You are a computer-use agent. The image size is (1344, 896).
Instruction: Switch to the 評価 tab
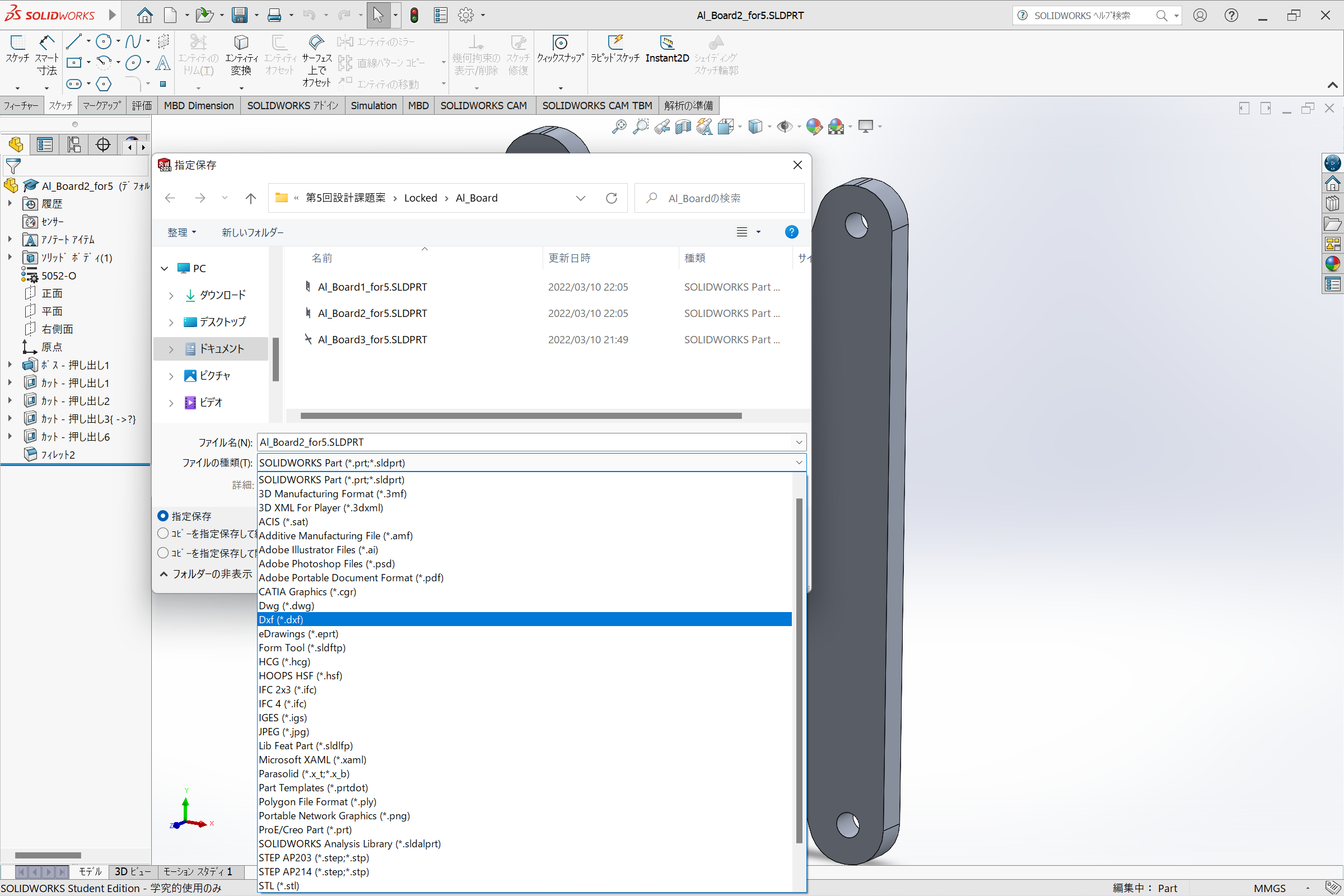[142, 106]
